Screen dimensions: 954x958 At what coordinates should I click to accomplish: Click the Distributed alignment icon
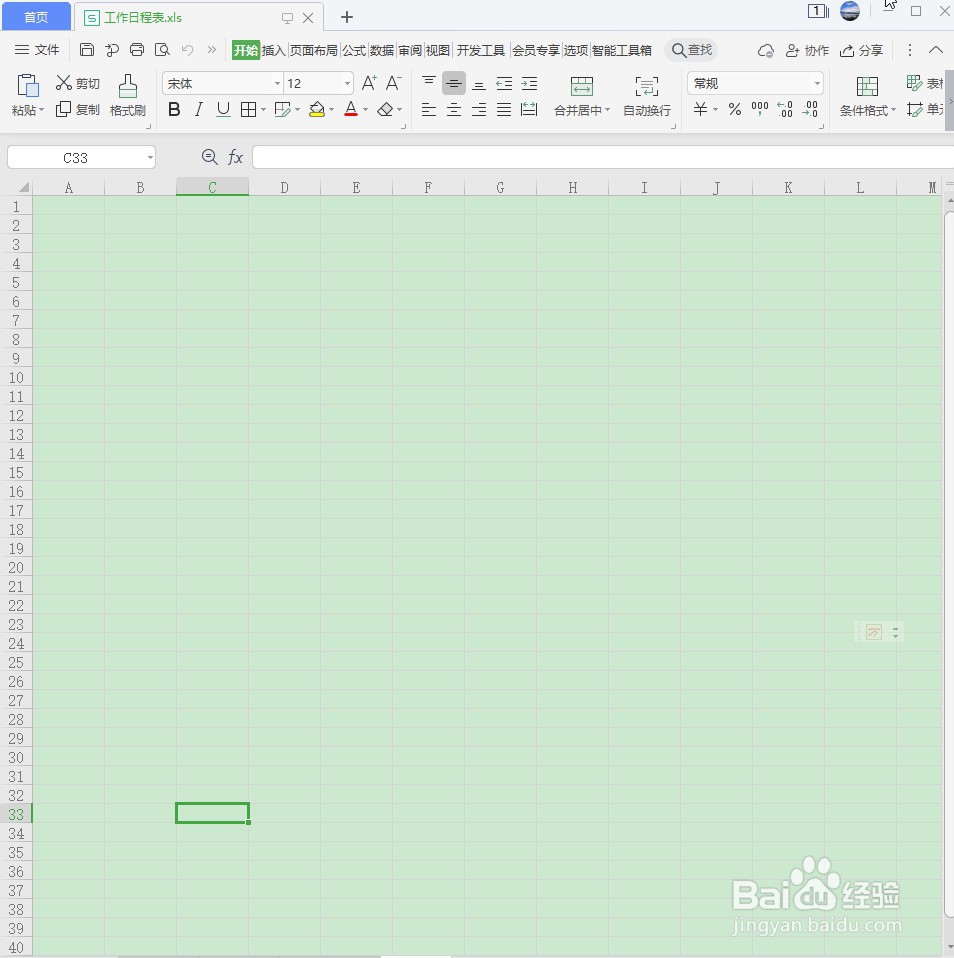[529, 109]
